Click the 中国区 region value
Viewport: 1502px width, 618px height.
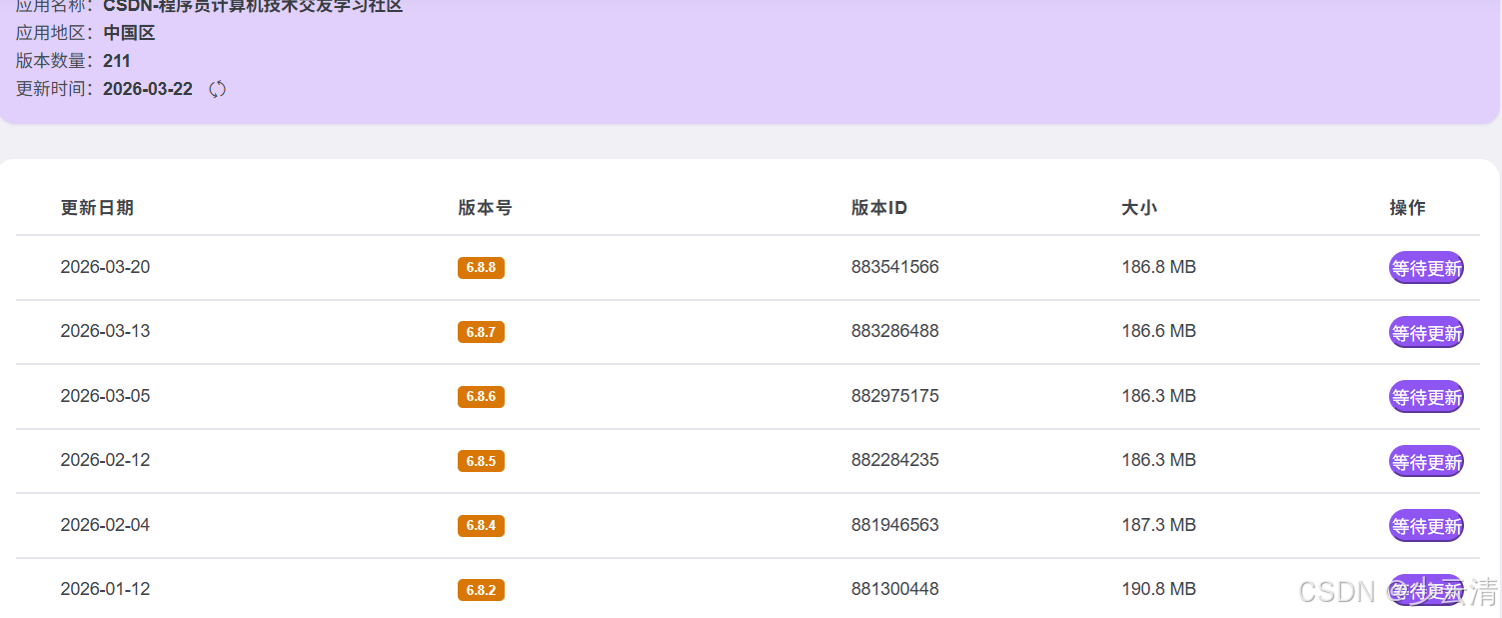(x=129, y=33)
